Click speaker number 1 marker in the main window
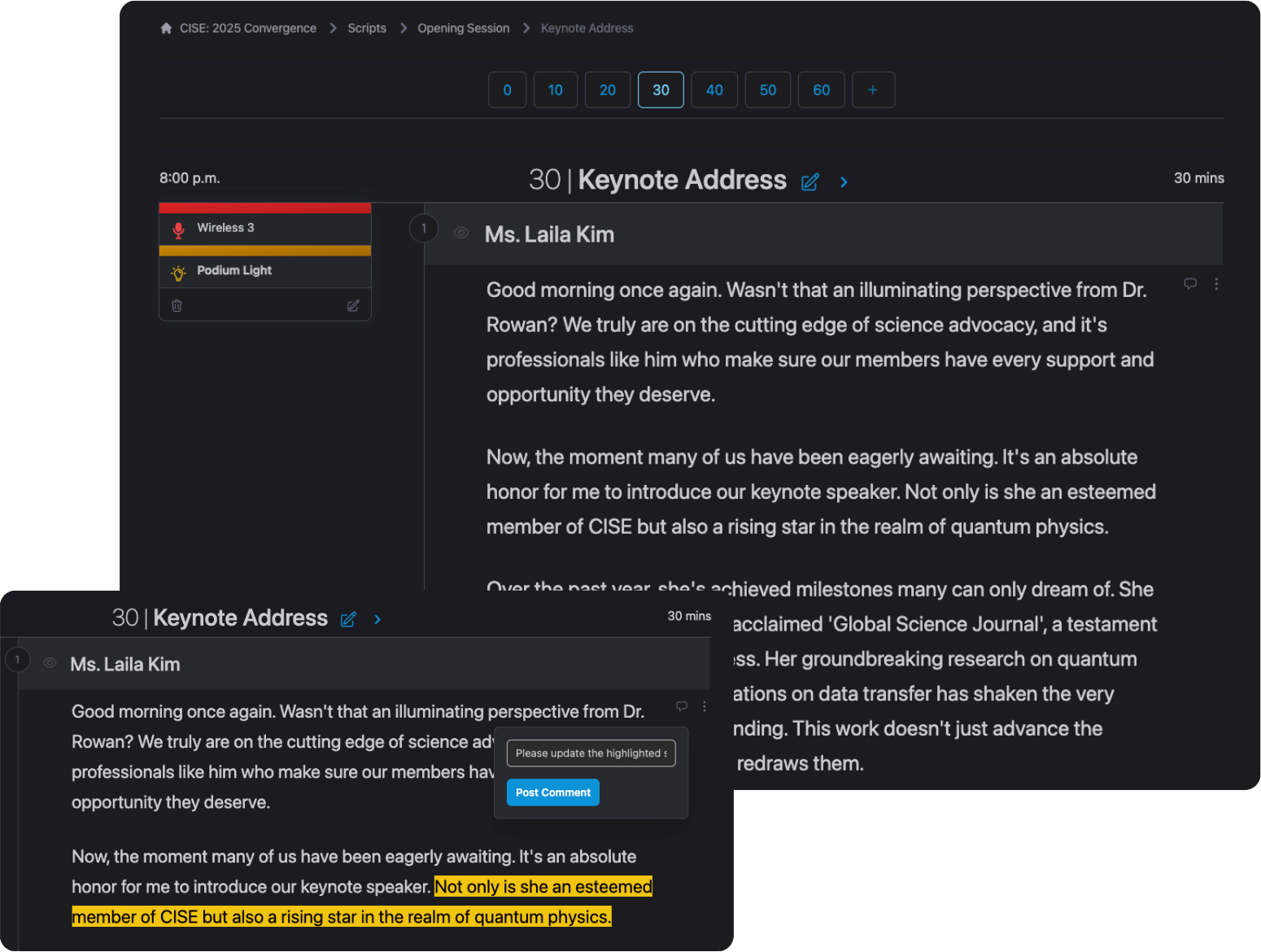1261x952 pixels. click(424, 229)
